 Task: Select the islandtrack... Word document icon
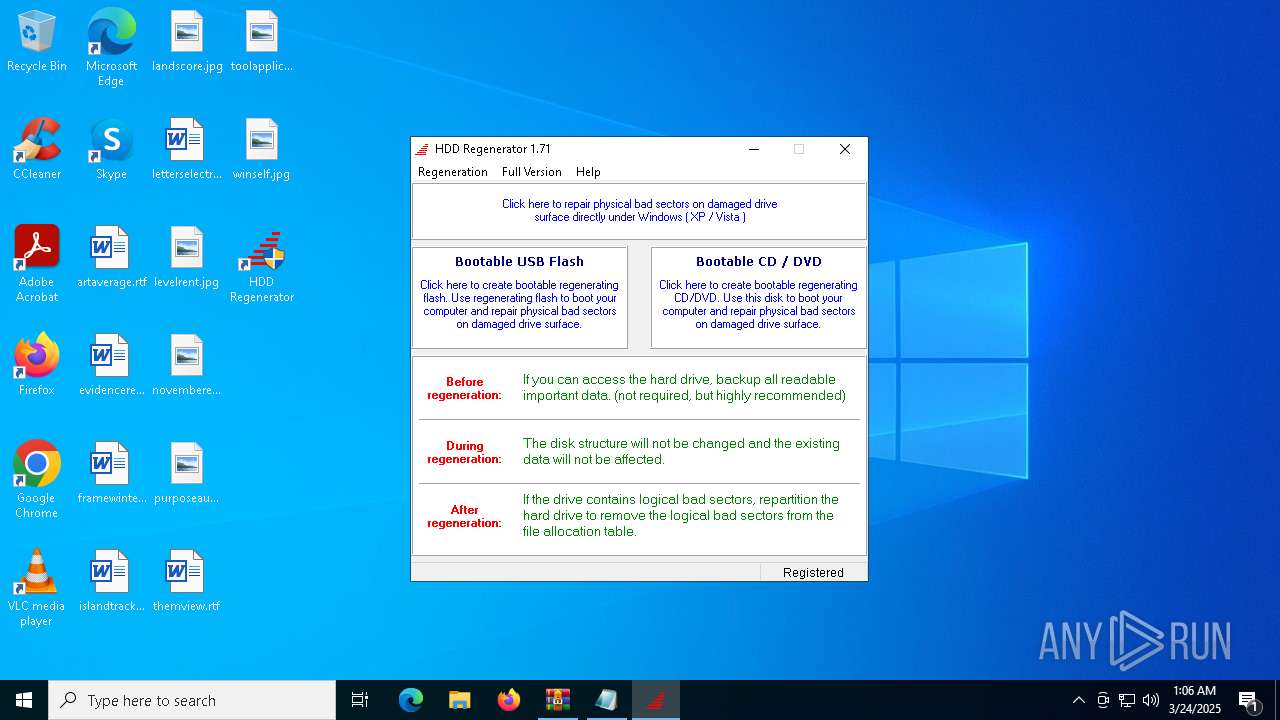click(111, 582)
